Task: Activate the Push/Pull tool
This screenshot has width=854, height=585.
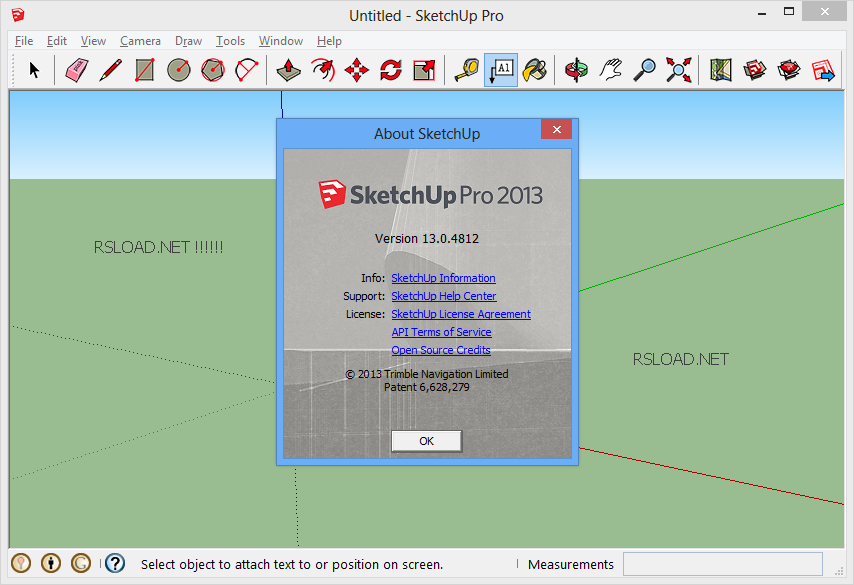Action: pyautogui.click(x=289, y=70)
